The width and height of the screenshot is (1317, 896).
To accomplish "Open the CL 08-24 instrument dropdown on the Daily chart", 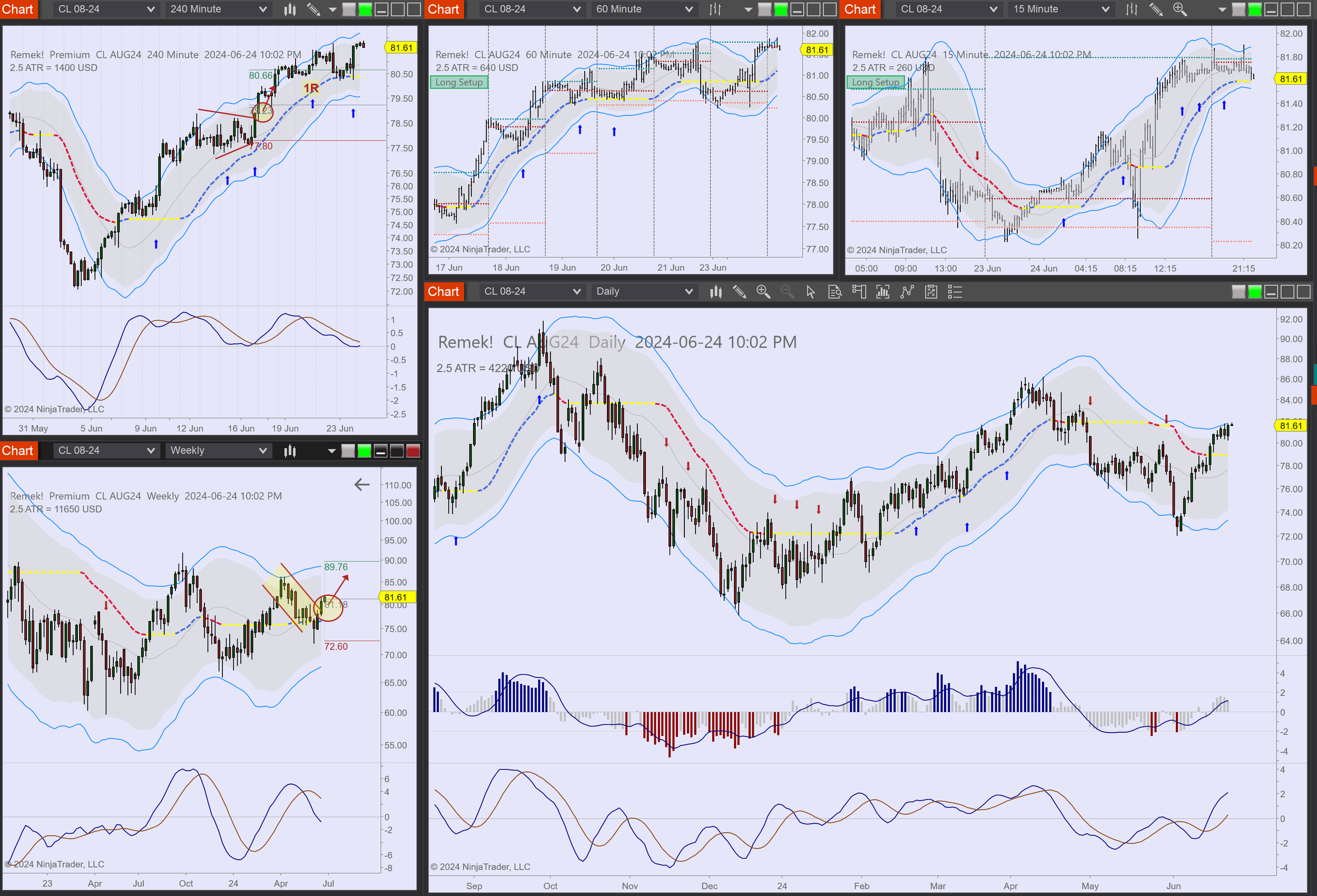I will coord(532,291).
